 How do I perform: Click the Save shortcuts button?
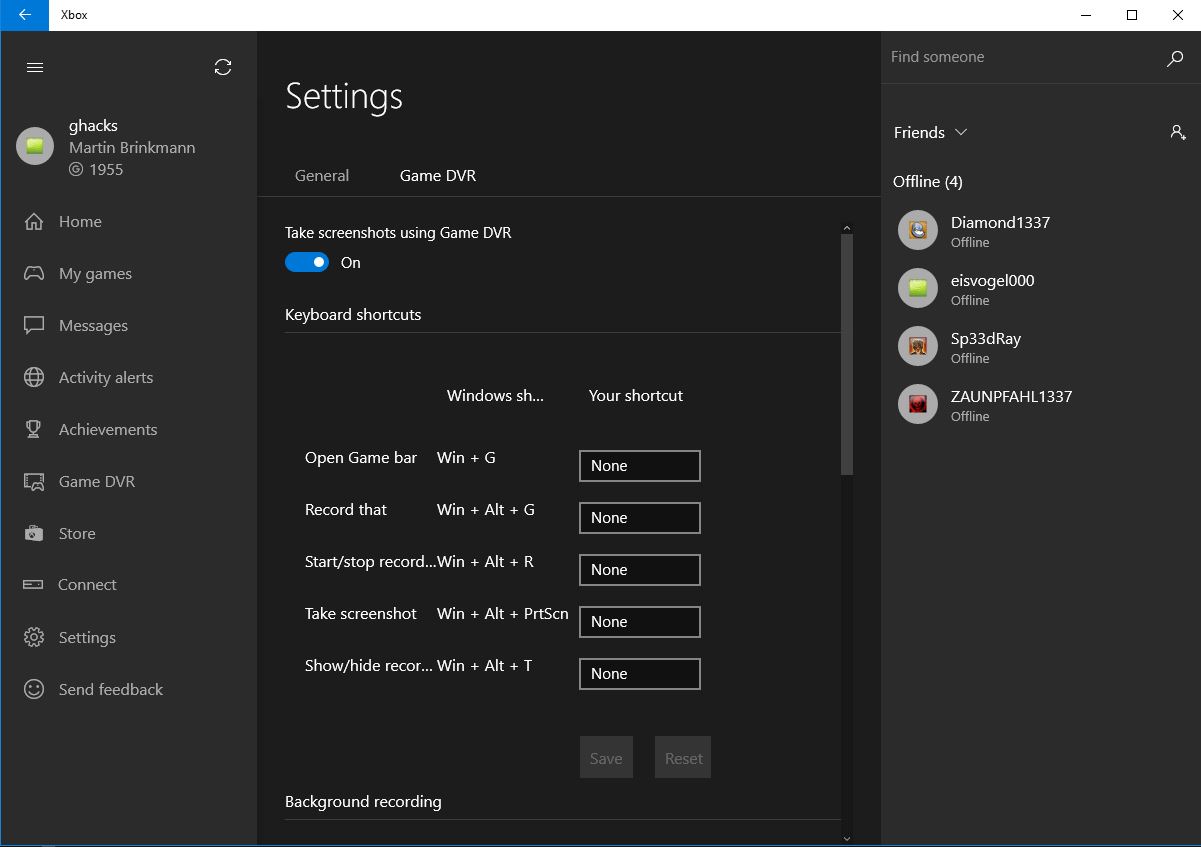click(606, 758)
